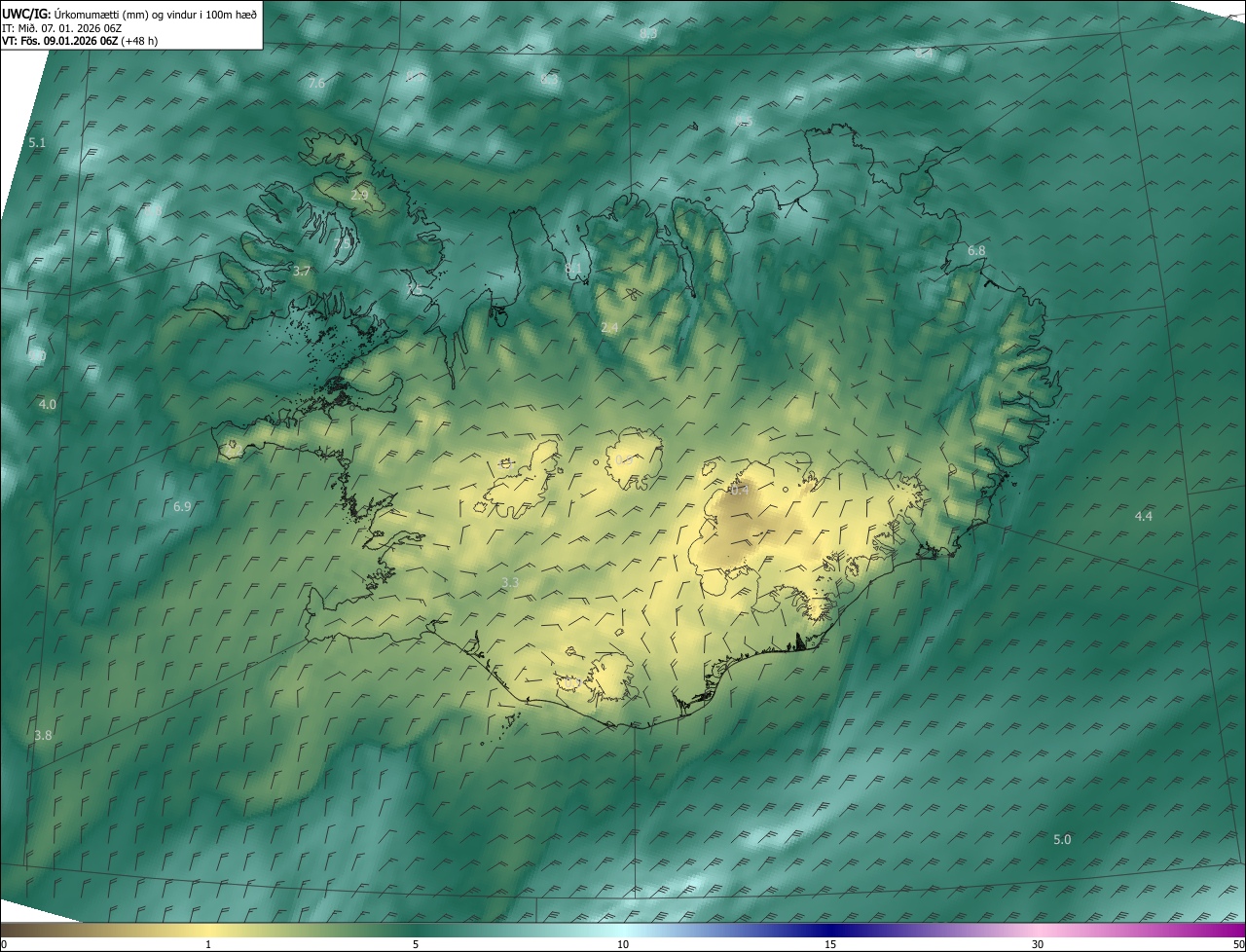Click the 30 tick on the color scale
Image resolution: width=1246 pixels, height=952 pixels.
(1038, 945)
